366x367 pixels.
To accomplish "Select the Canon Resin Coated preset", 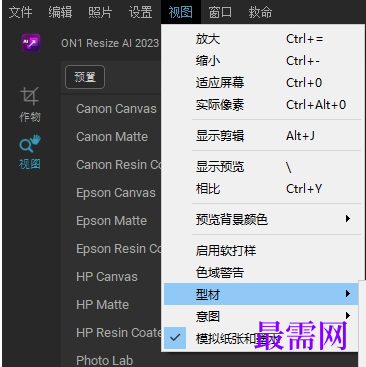I will (x=118, y=165).
